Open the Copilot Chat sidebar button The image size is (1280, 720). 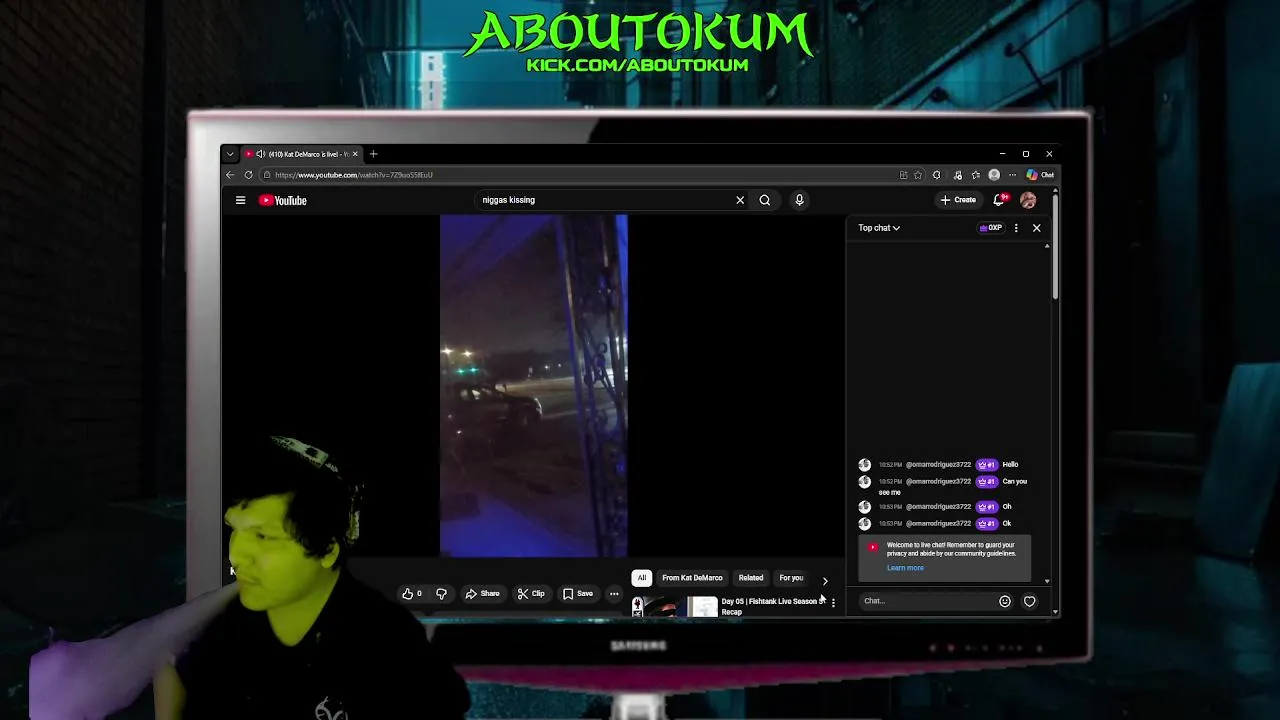tap(1040, 175)
